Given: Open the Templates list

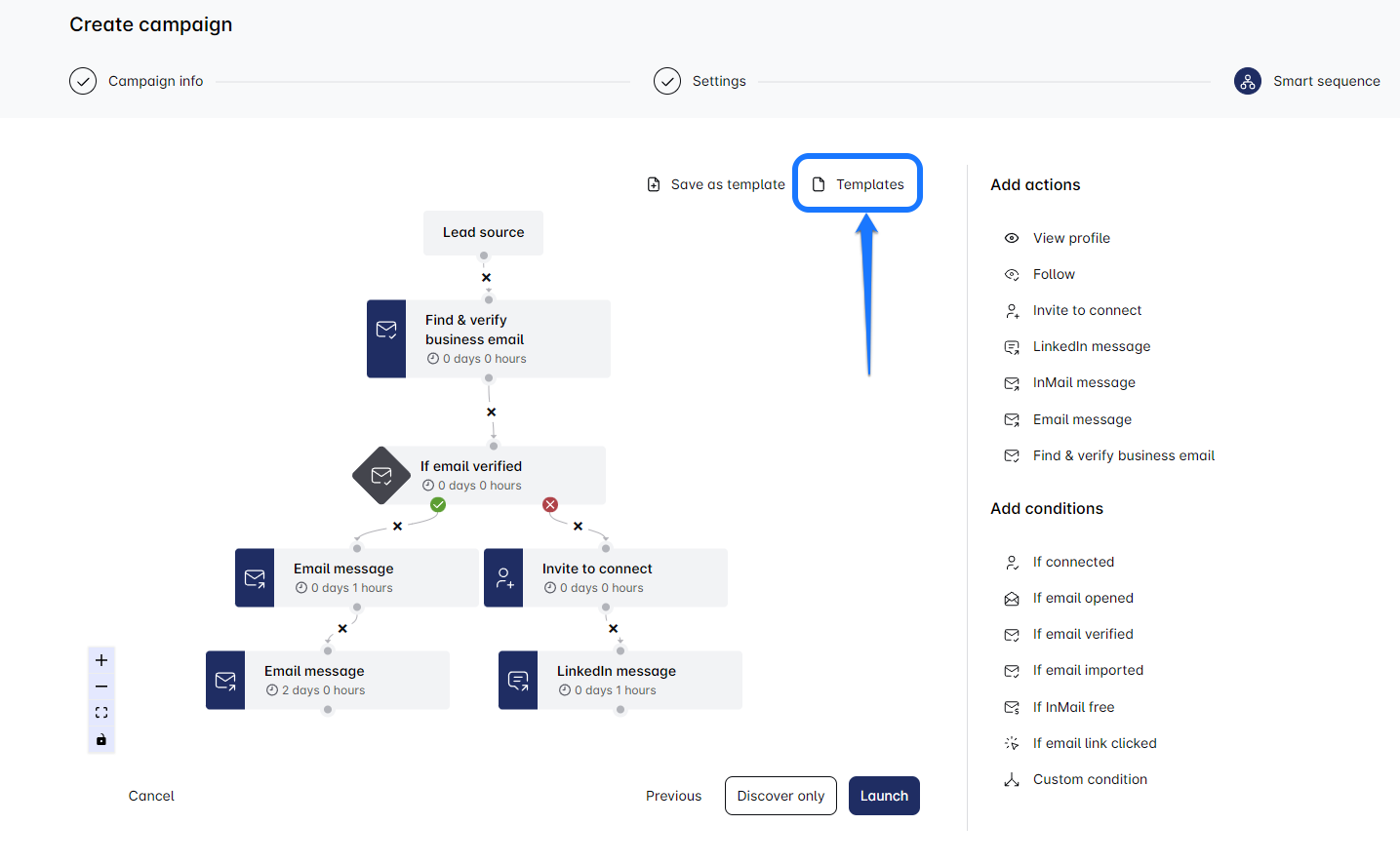Looking at the screenshot, I should [859, 184].
